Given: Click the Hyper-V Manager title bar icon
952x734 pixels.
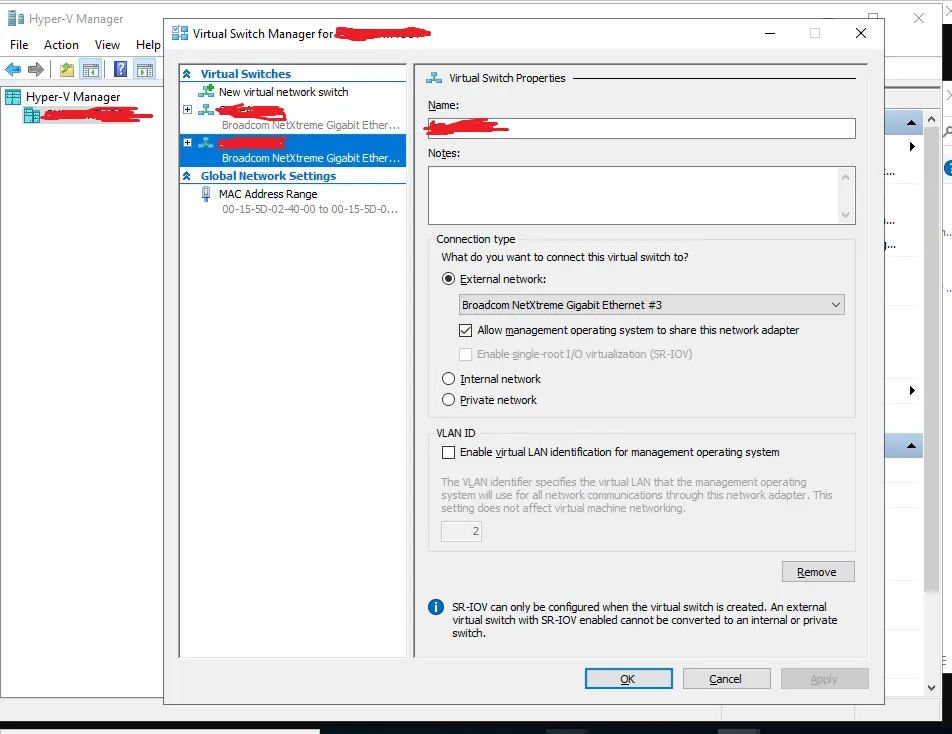Looking at the screenshot, I should click(16, 19).
